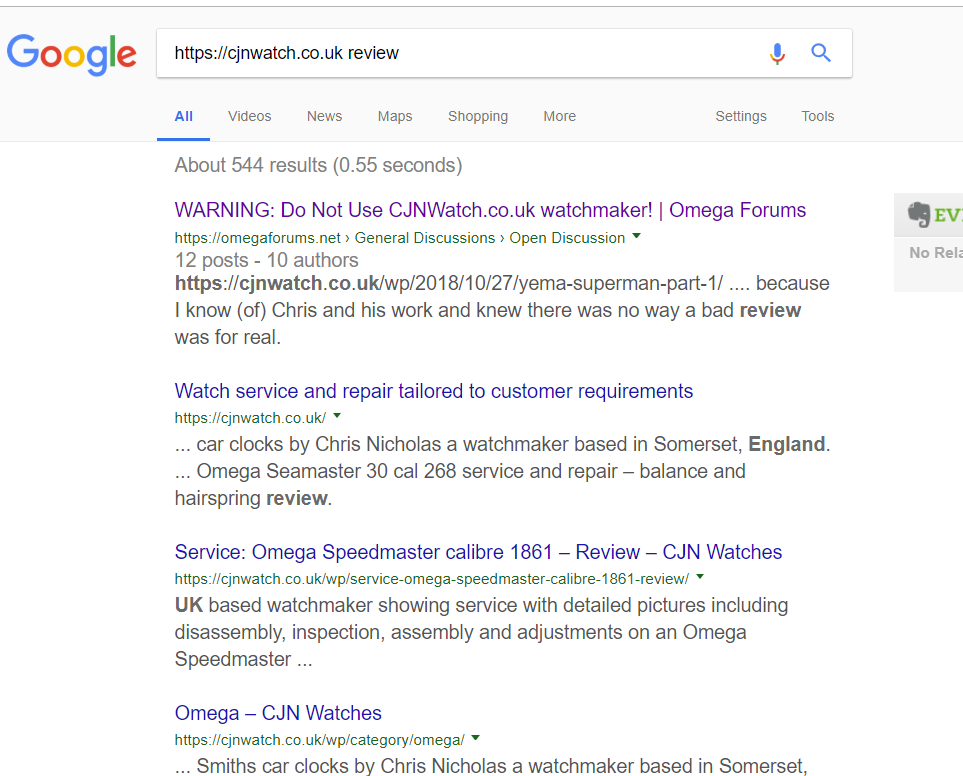Screen dimensions: 963x776
Task: Expand the More search categories menu
Action: click(x=559, y=116)
